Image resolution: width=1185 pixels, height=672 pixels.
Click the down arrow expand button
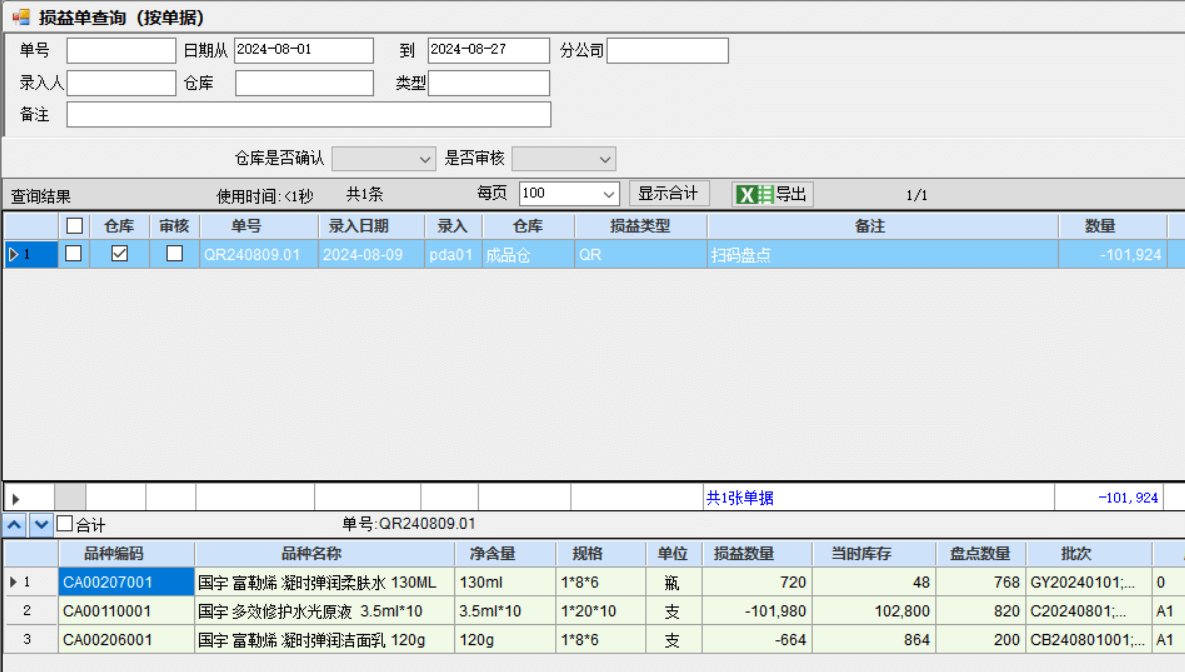pyautogui.click(x=41, y=524)
